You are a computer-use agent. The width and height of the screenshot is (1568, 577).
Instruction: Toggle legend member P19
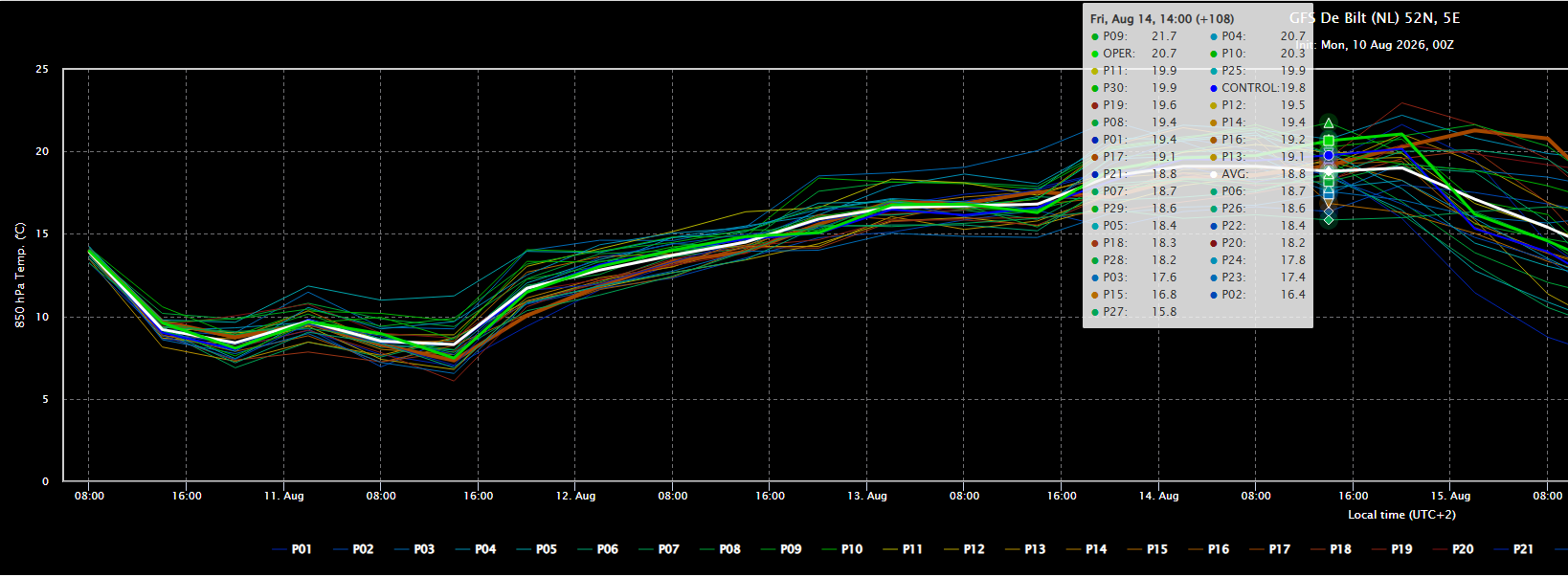(1393, 549)
